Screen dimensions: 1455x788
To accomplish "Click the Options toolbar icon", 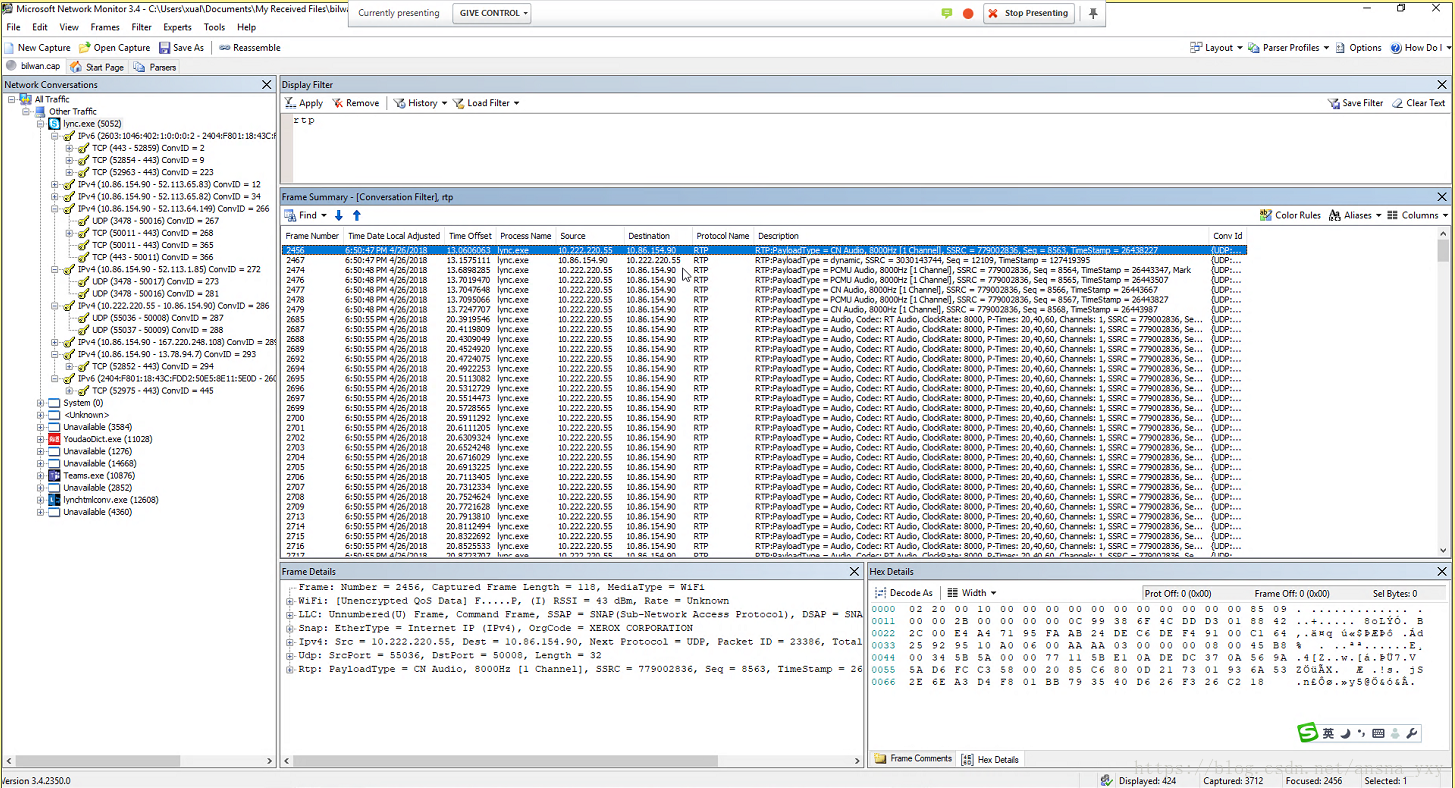I will 1341,48.
